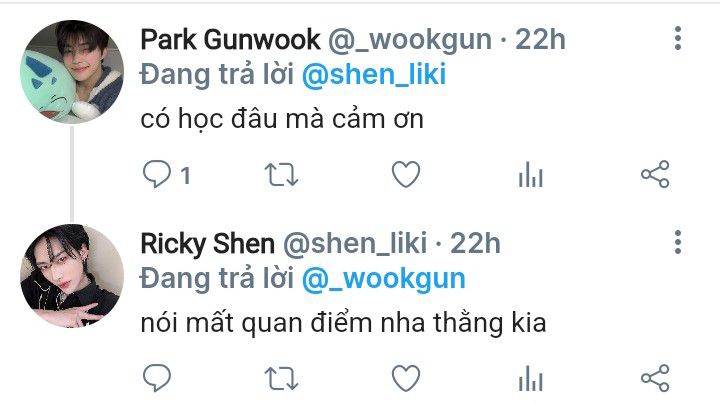Share Ricky Shen's tweet
The height and width of the screenshot is (405, 720).
coord(655,378)
